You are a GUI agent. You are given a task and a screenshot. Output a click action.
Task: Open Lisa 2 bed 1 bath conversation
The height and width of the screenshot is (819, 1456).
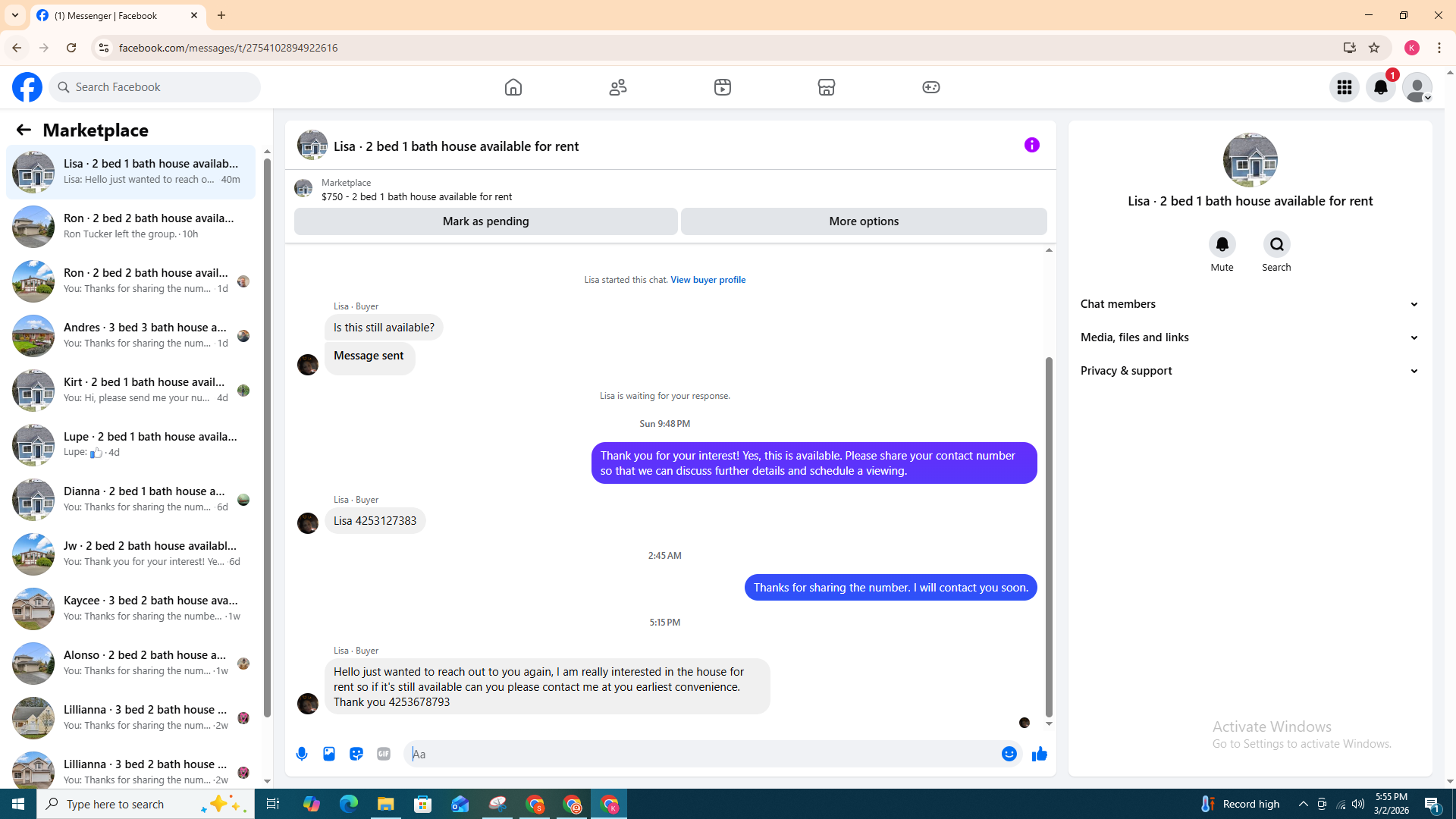(x=130, y=171)
